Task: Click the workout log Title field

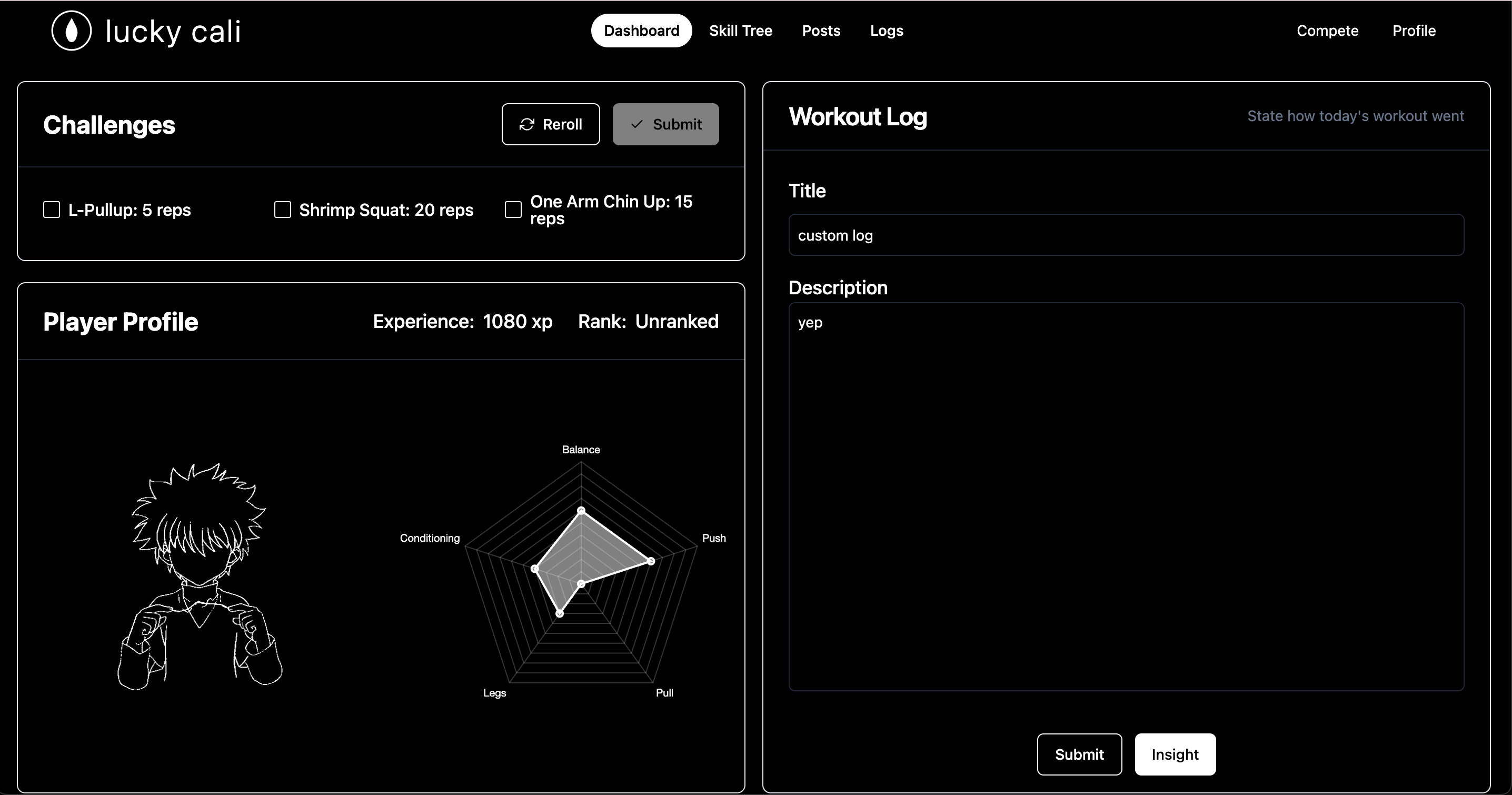Action: [x=1126, y=235]
